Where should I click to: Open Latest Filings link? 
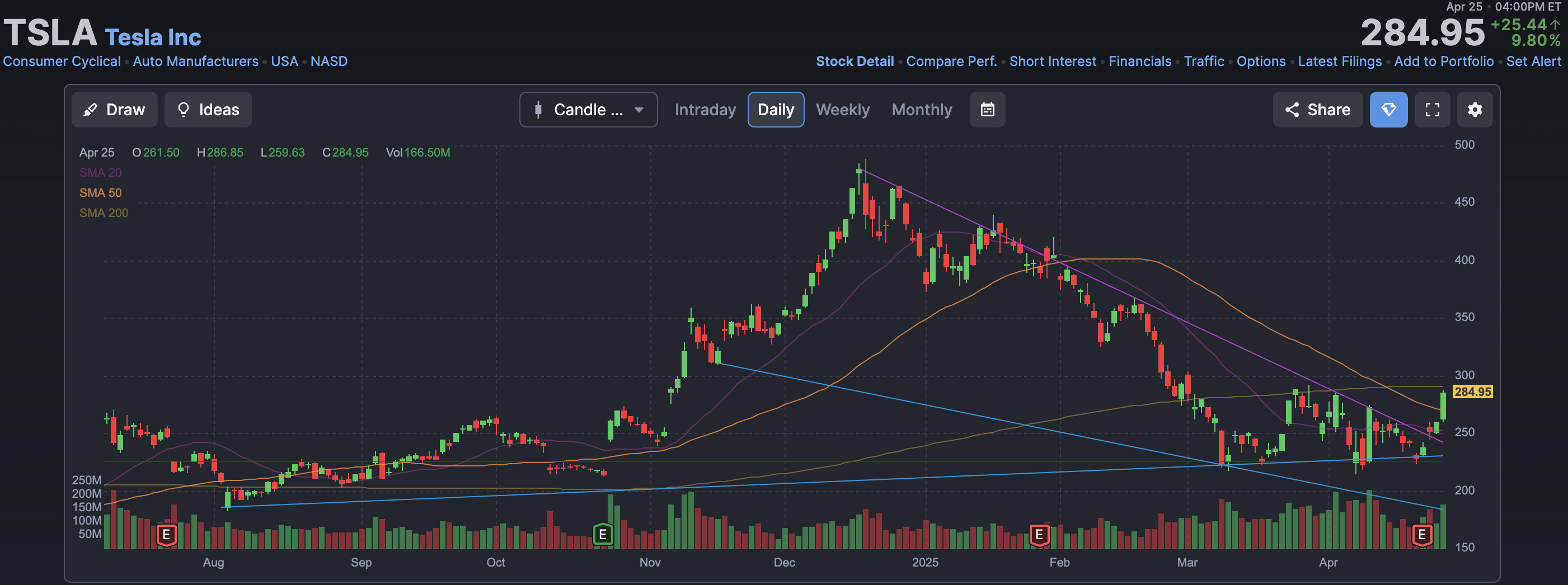point(1339,62)
